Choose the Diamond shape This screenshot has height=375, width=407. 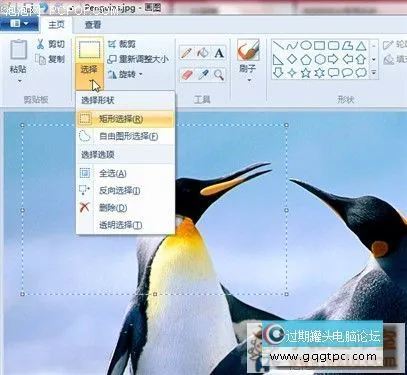click(292, 59)
